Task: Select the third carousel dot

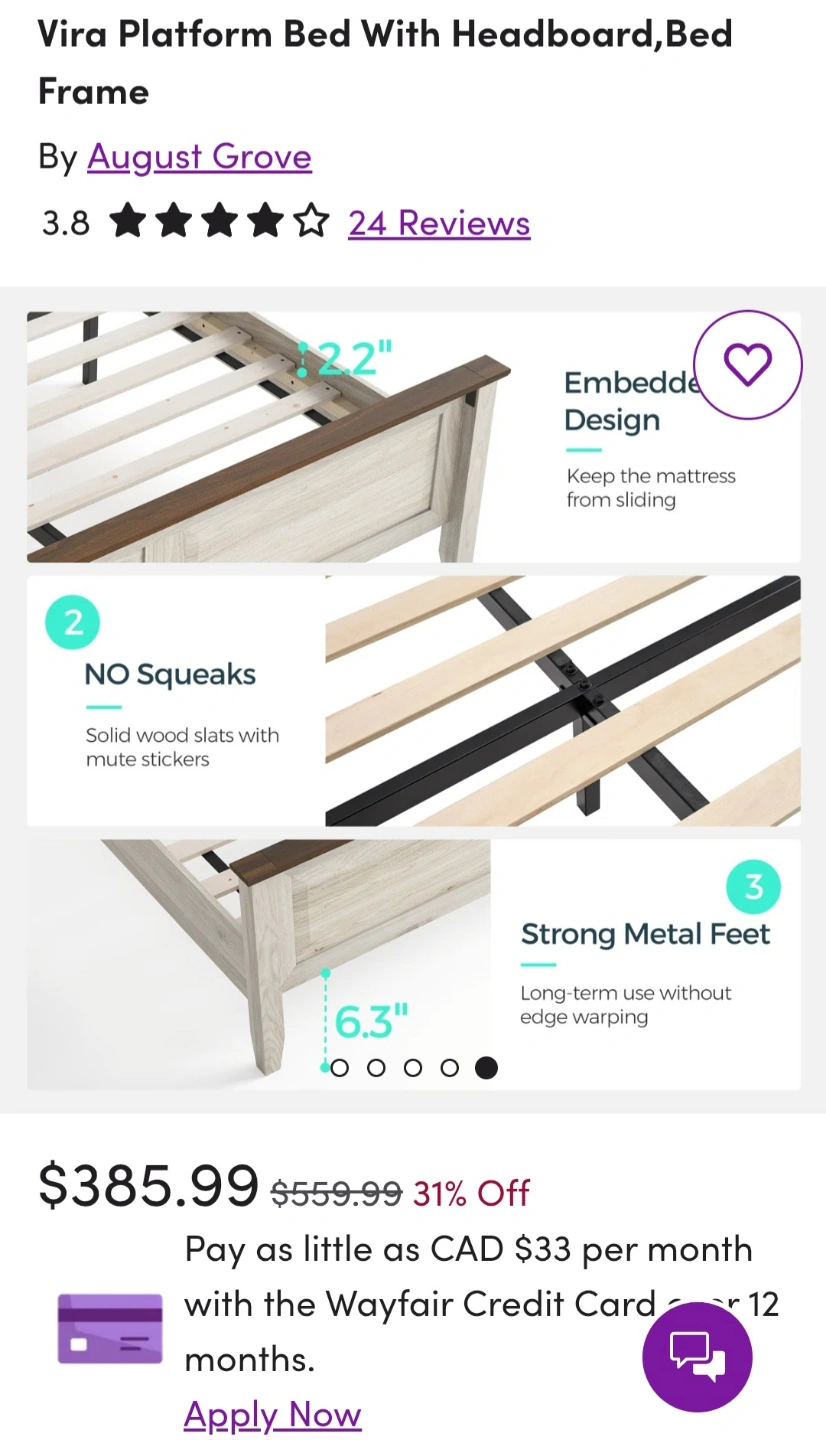Action: 413,1068
